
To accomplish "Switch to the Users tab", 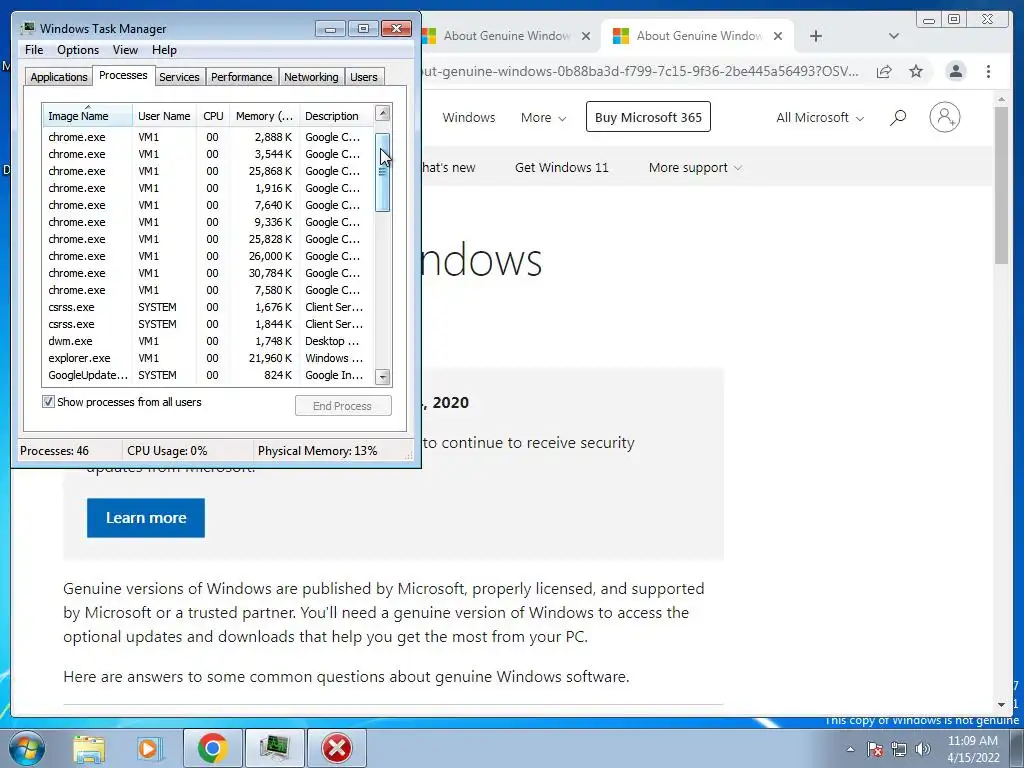I will [x=364, y=77].
